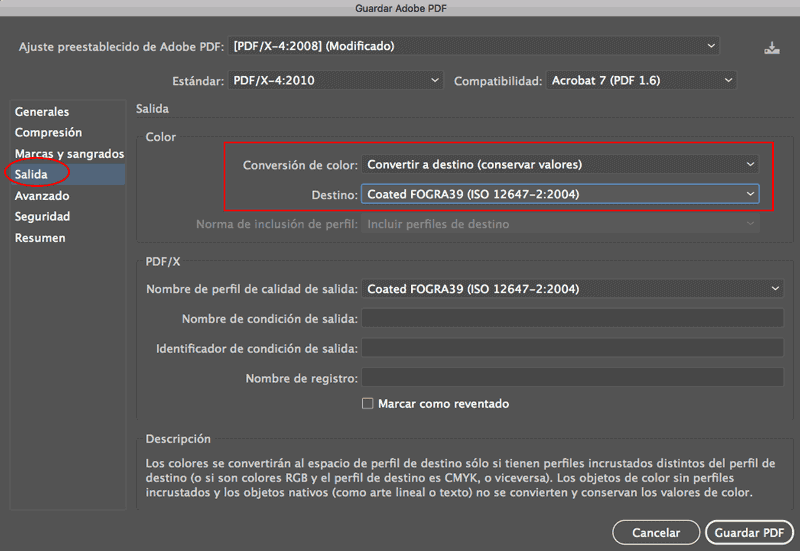
Task: Open Nombre de perfil de calidad de salida dropdown
Action: point(572,289)
